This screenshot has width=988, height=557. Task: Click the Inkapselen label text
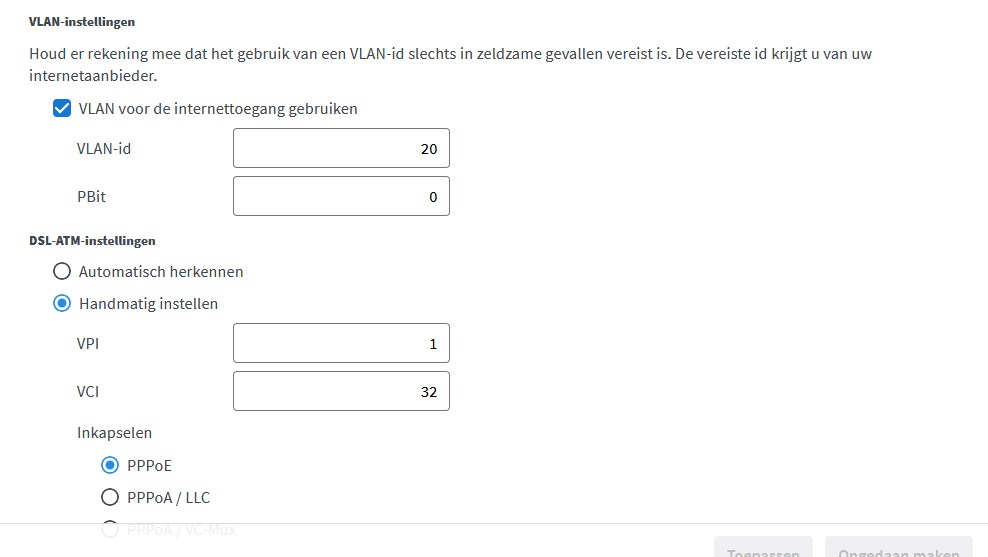click(x=115, y=433)
